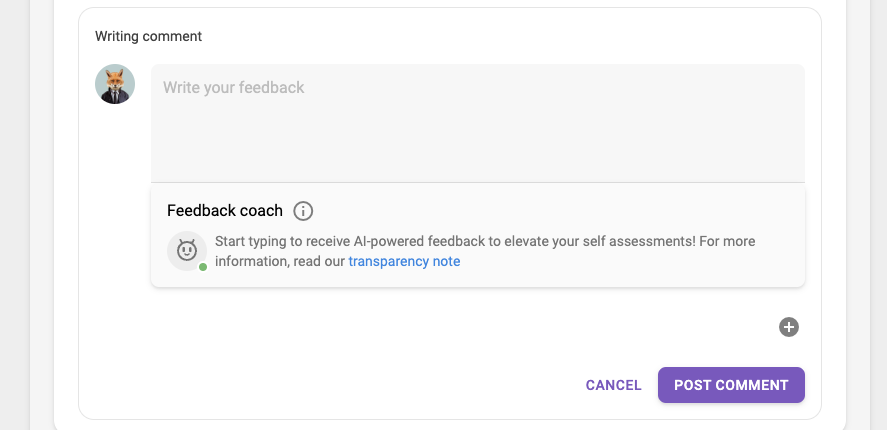This screenshot has width=887, height=430.
Task: Click the Feedback coach title text
Action: [x=225, y=211]
